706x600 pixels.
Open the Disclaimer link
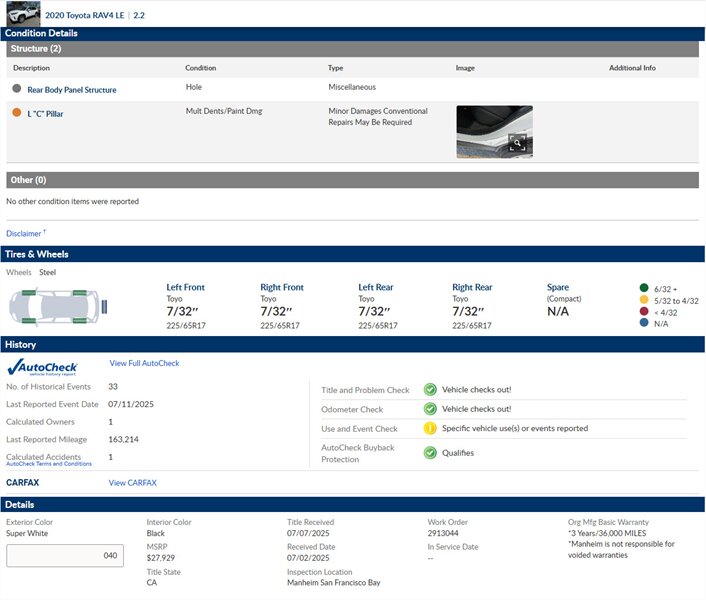point(24,234)
